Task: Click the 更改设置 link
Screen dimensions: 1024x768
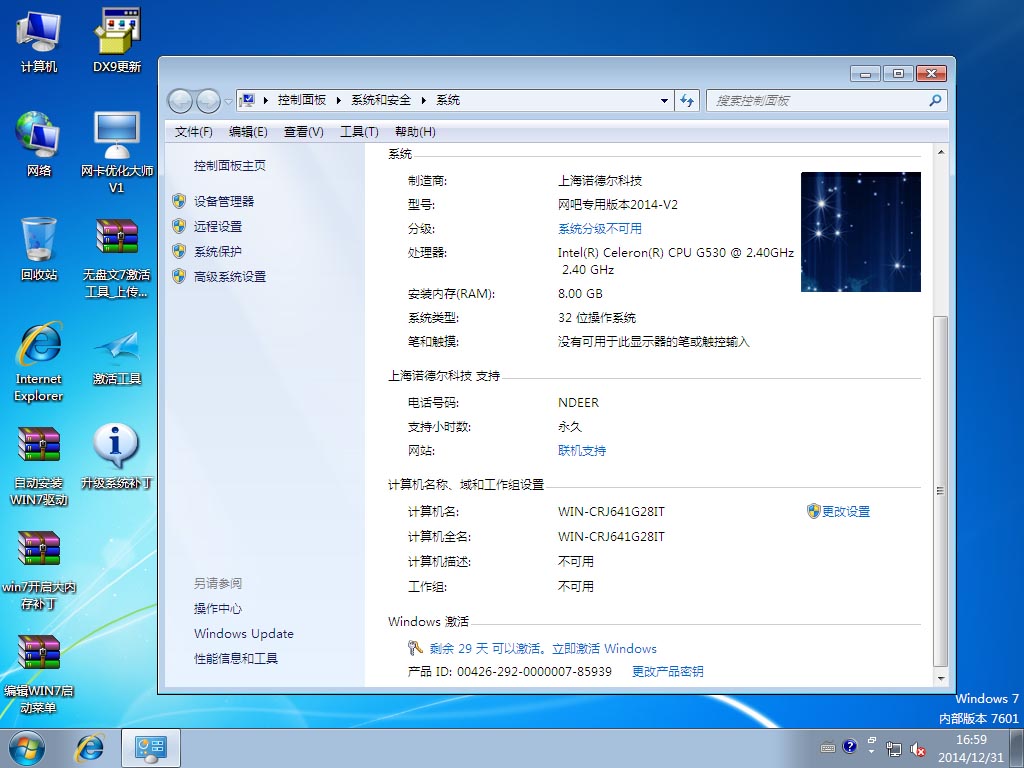Action: pos(846,511)
